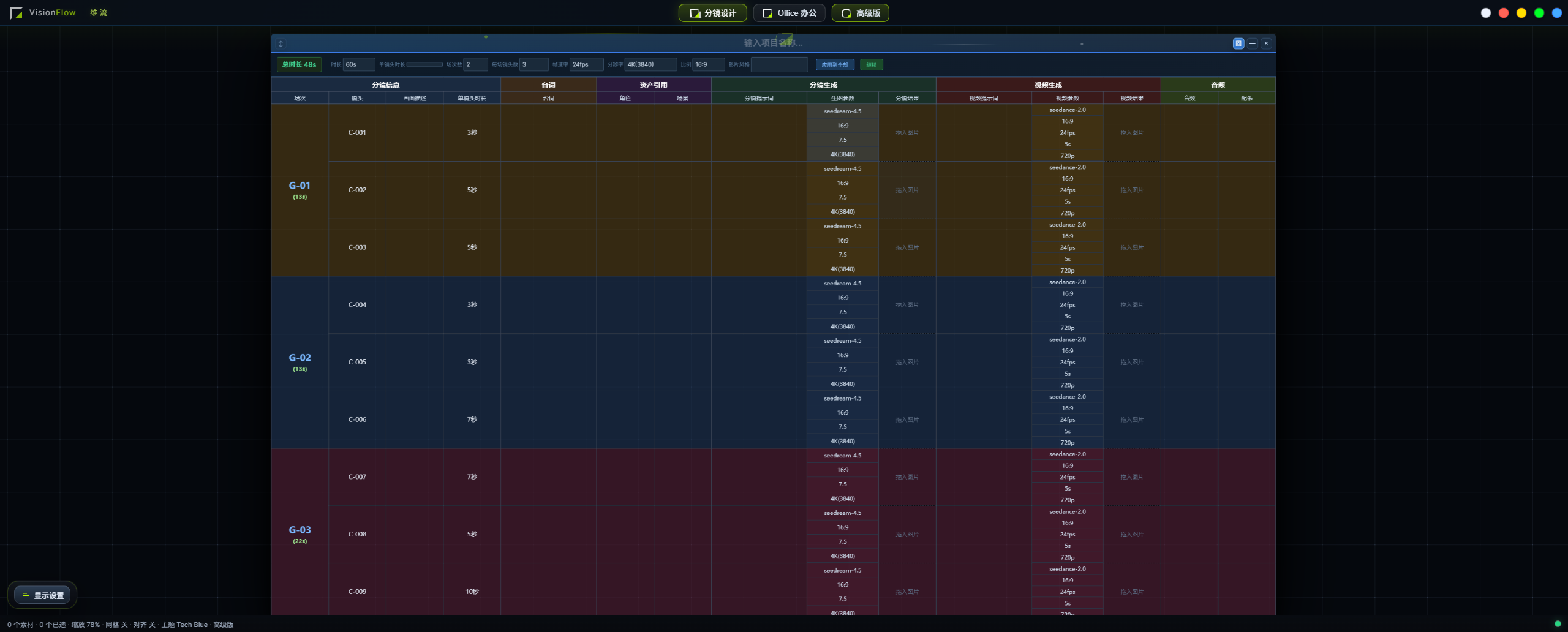Open 显示设置 display settings
This screenshot has height=632, width=1568.
pos(42,595)
